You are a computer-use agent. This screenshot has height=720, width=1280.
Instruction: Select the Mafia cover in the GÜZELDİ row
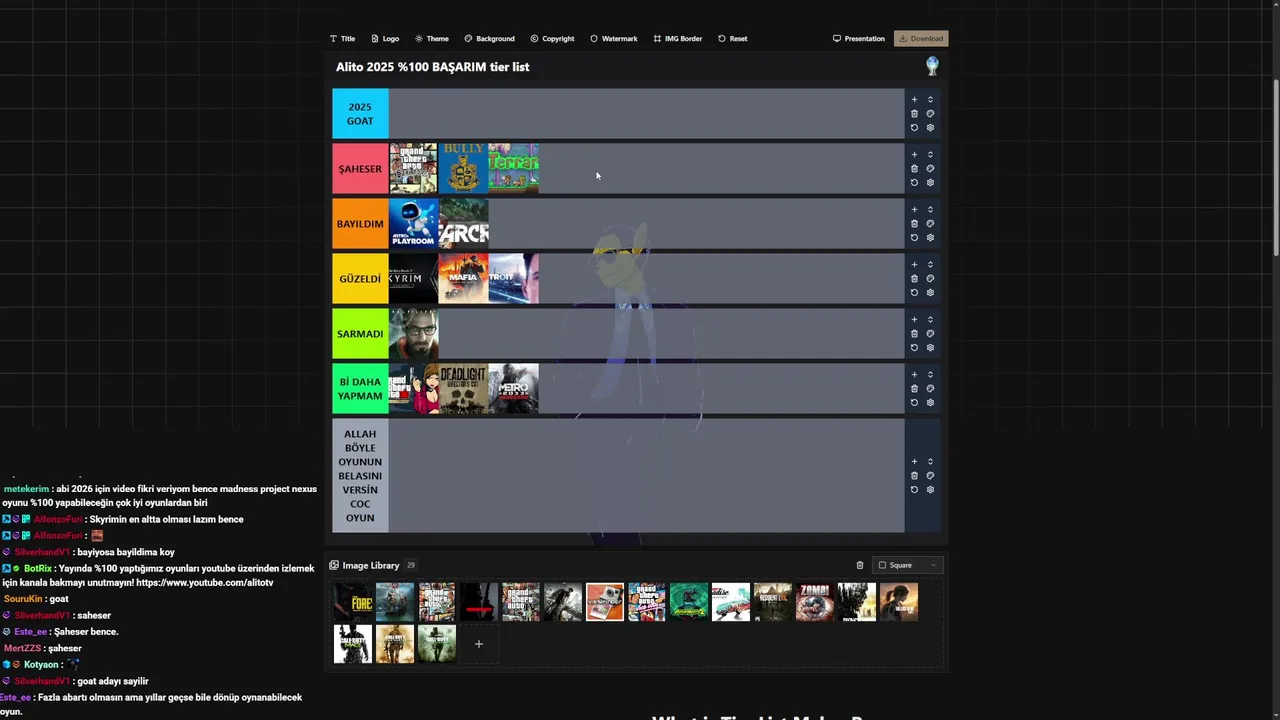click(464, 278)
